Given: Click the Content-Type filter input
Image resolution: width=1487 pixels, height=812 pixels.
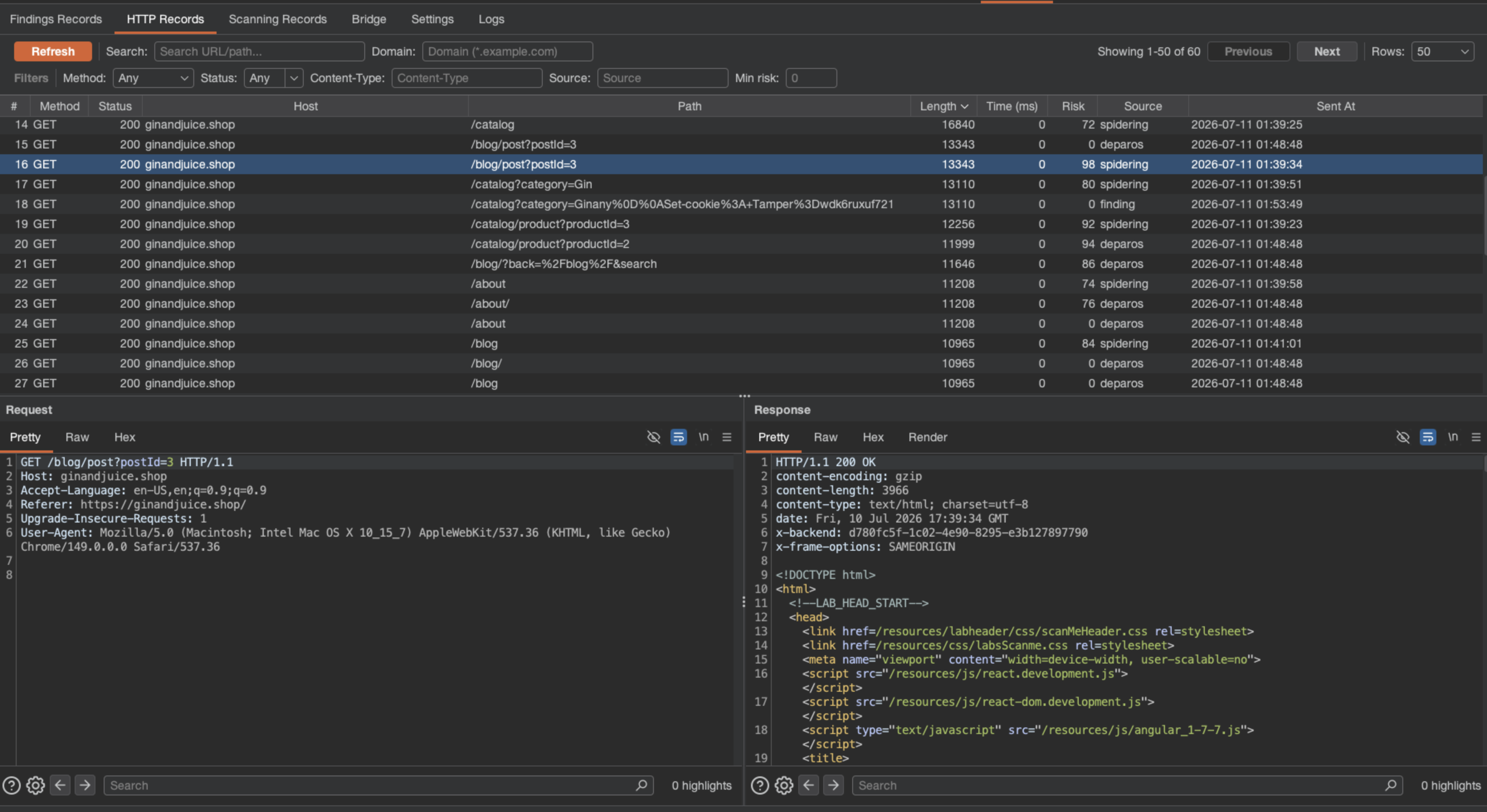Looking at the screenshot, I should click(x=466, y=78).
